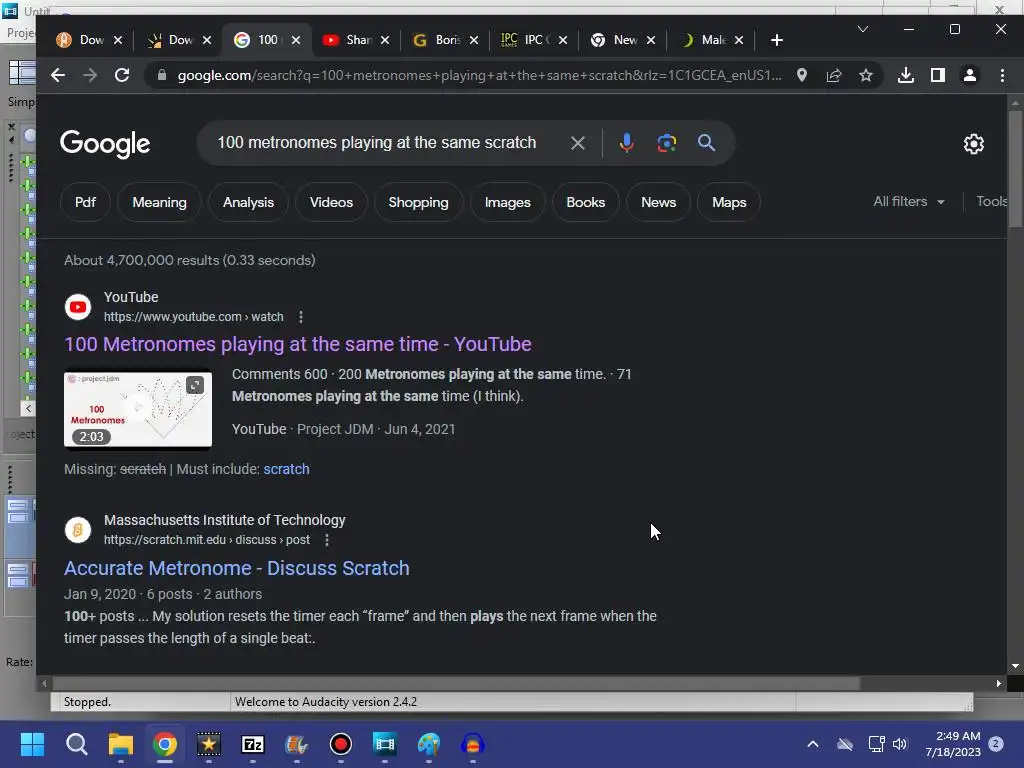Filter results by Videos

[x=331, y=202]
